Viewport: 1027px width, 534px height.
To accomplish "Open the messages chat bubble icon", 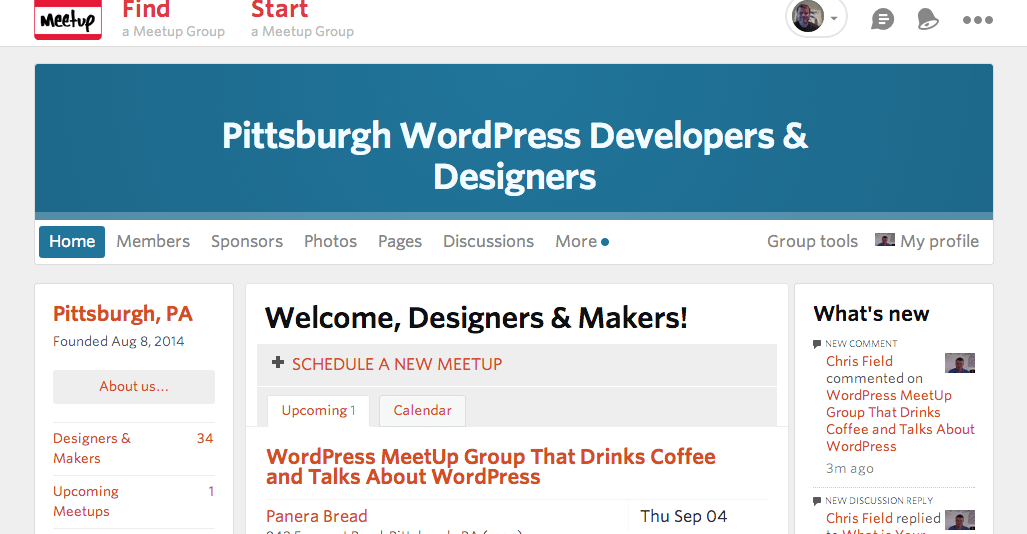I will click(882, 20).
